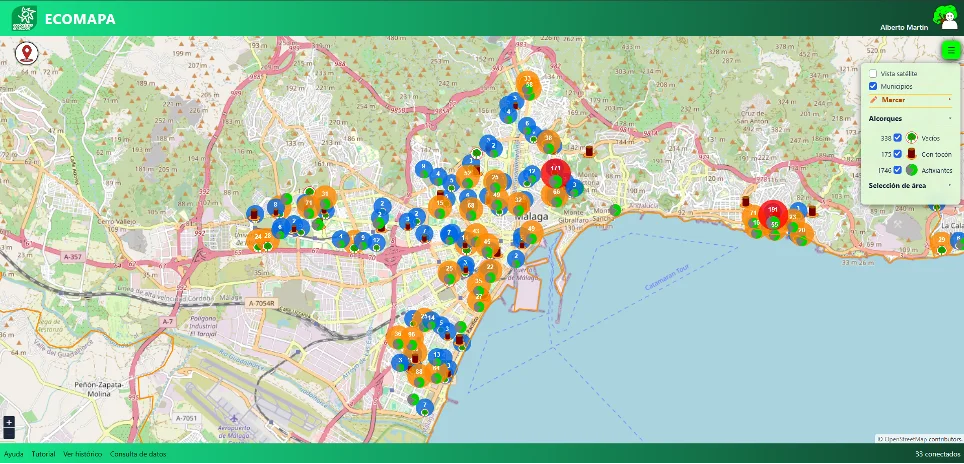Click the Selección de área heading
The width and height of the screenshot is (964, 464).
coord(898,185)
